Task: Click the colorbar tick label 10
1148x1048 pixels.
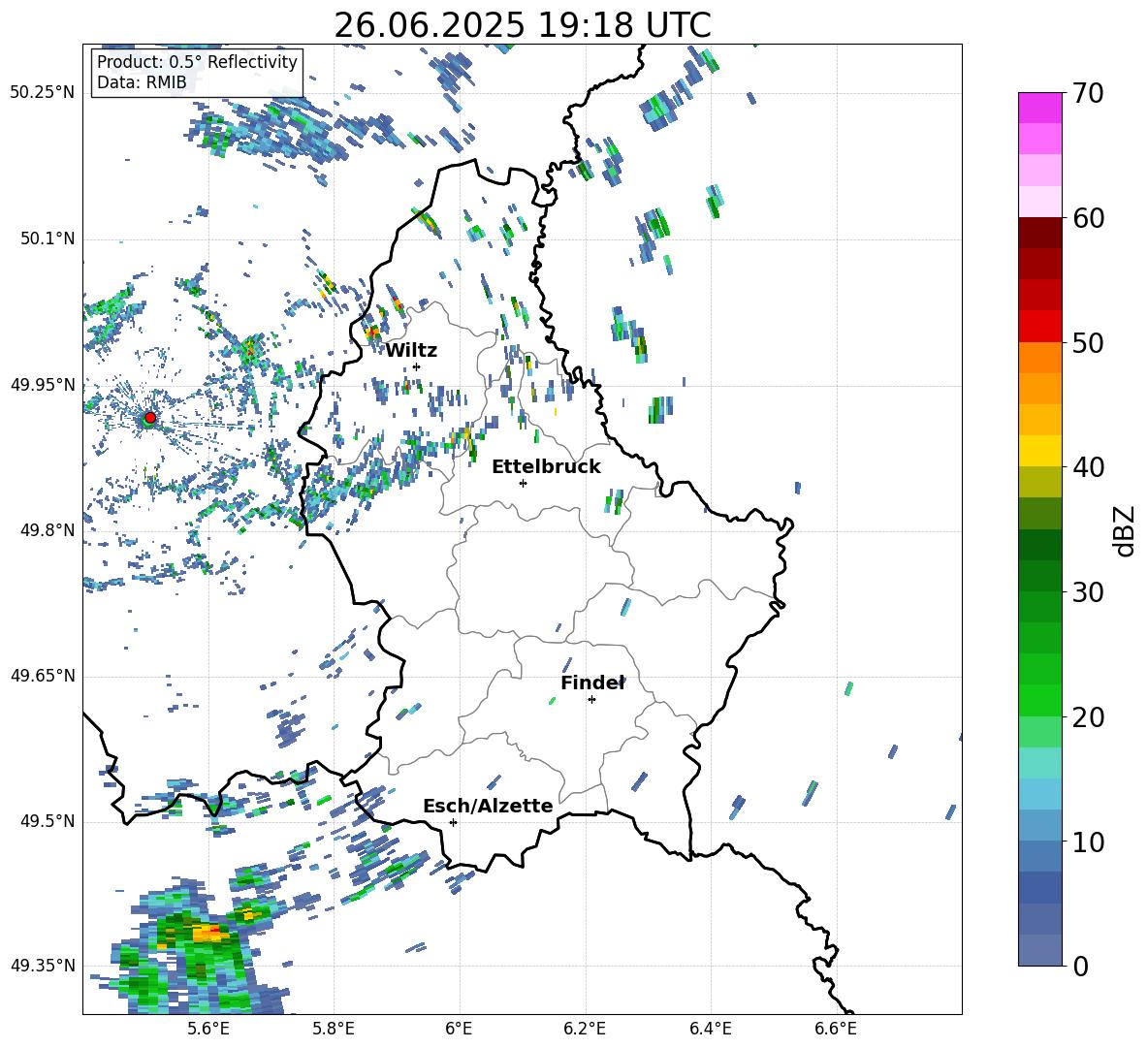Action: 1088,842
